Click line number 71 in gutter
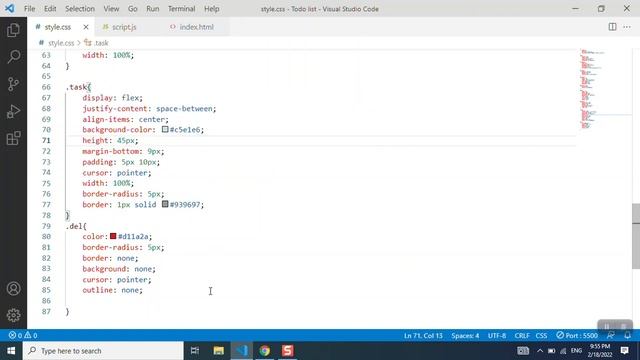 click(x=46, y=140)
